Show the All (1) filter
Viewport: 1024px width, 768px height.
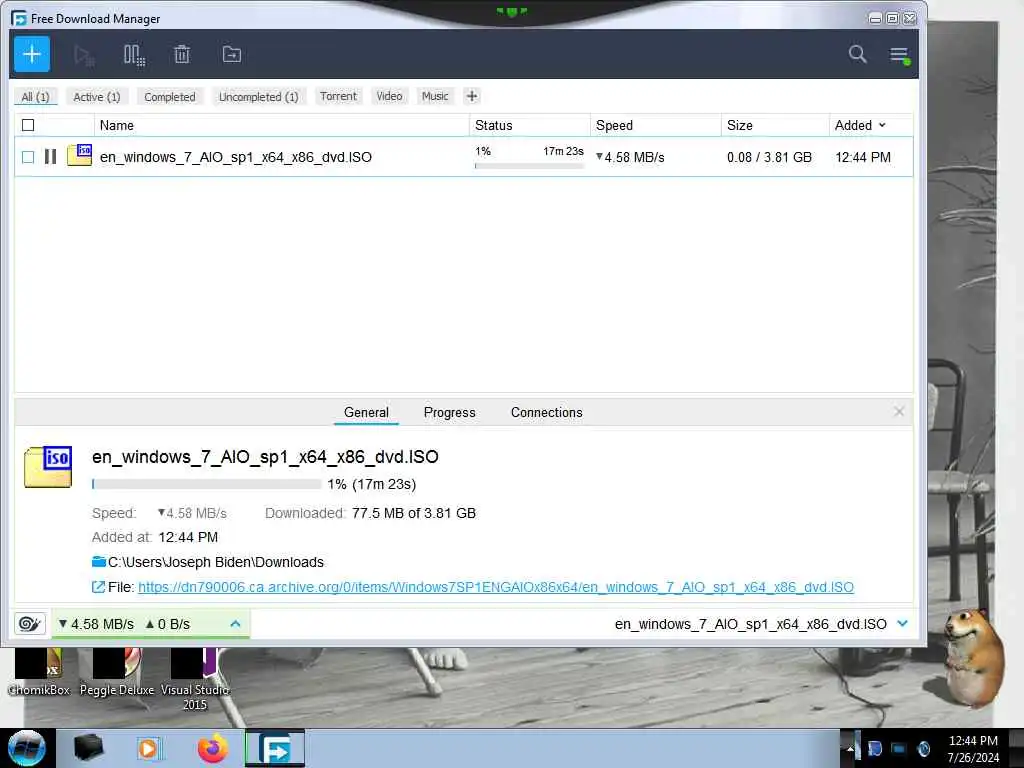[35, 97]
